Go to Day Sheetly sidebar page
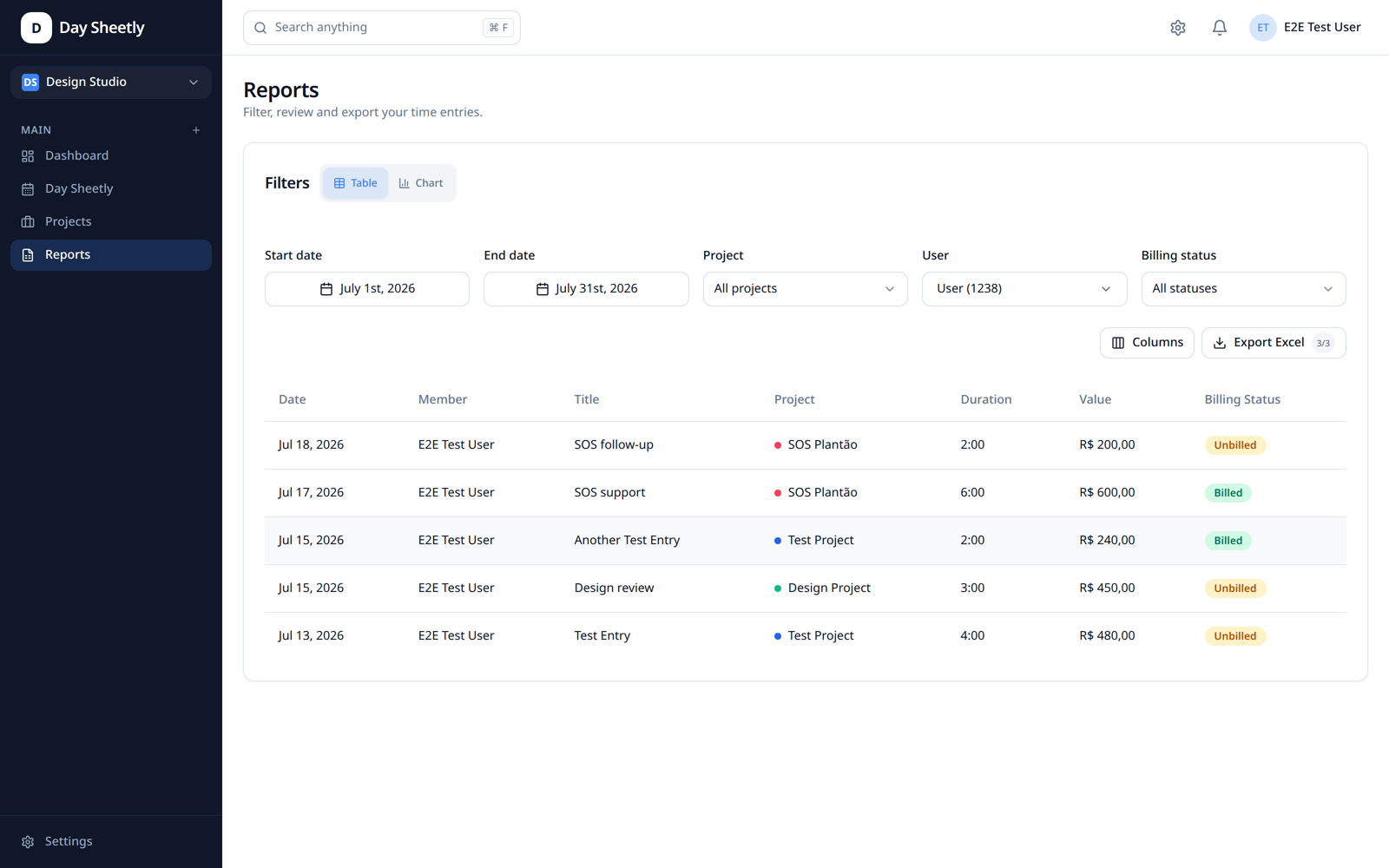The width and height of the screenshot is (1389, 868). pyautogui.click(x=111, y=189)
